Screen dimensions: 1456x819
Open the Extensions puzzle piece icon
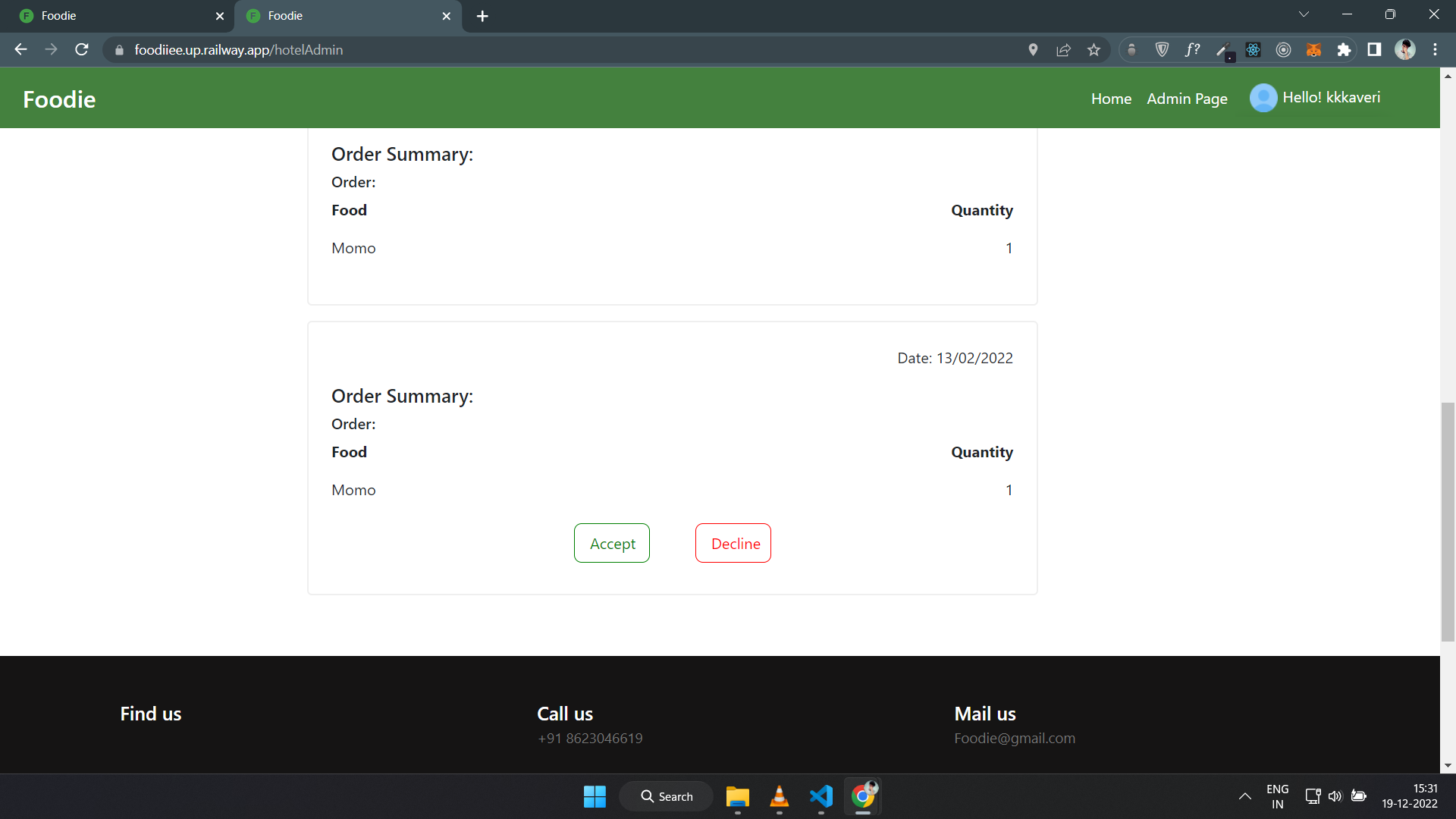(1344, 50)
